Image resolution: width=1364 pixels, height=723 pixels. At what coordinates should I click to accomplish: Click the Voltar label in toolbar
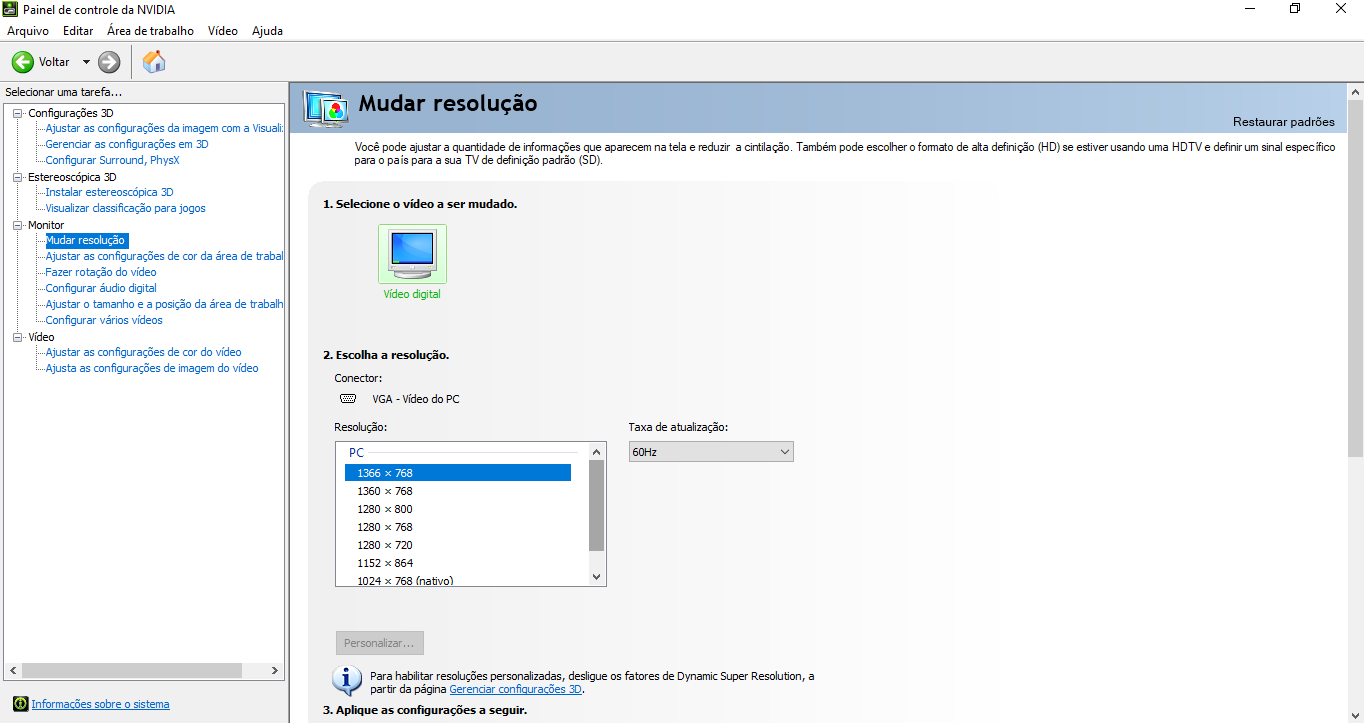54,62
